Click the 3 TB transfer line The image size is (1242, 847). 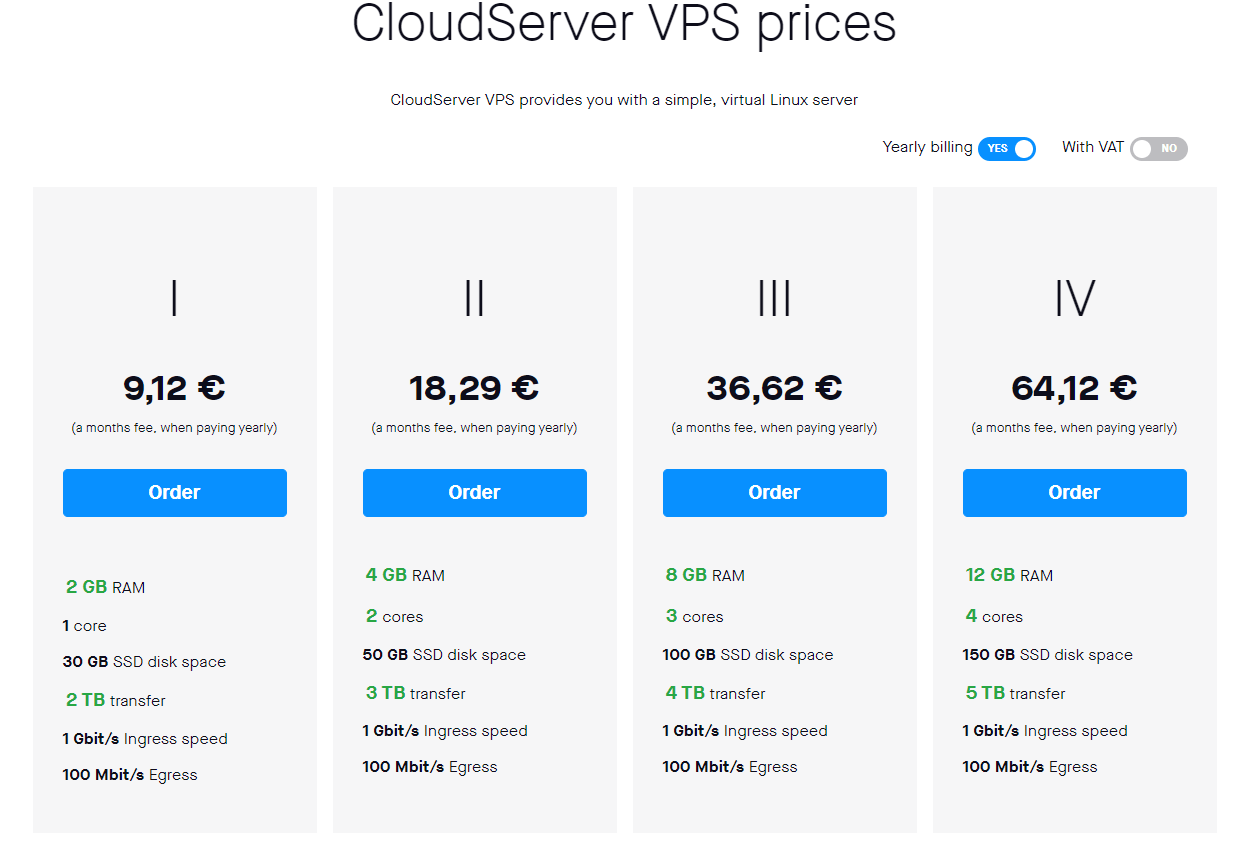416,693
